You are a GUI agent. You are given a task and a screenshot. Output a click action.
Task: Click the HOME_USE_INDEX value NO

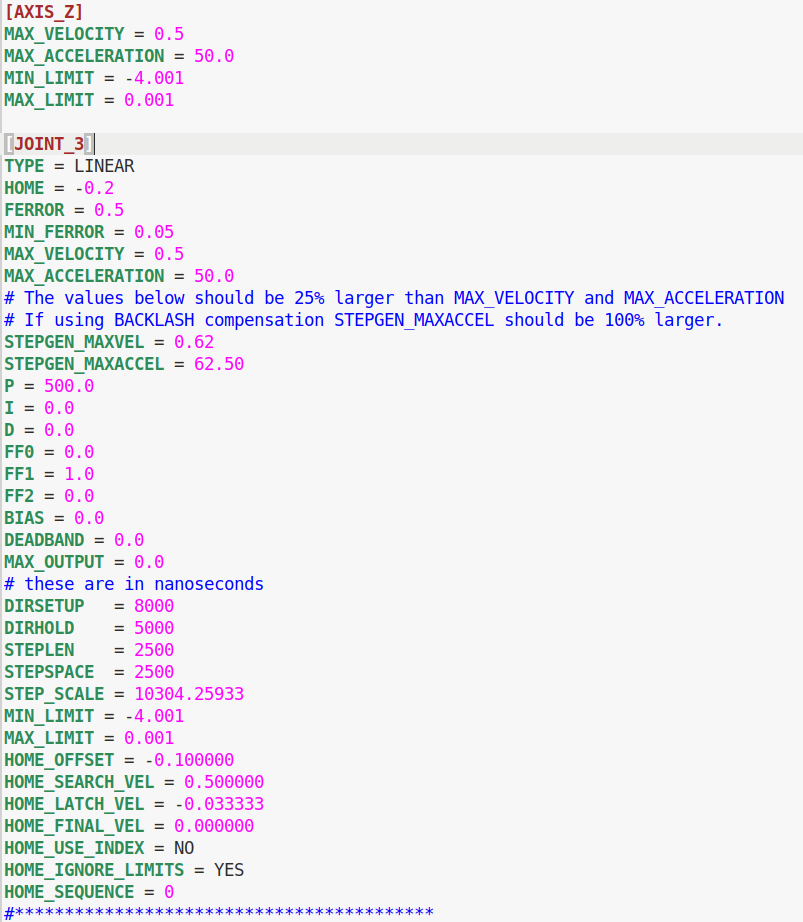(184, 848)
